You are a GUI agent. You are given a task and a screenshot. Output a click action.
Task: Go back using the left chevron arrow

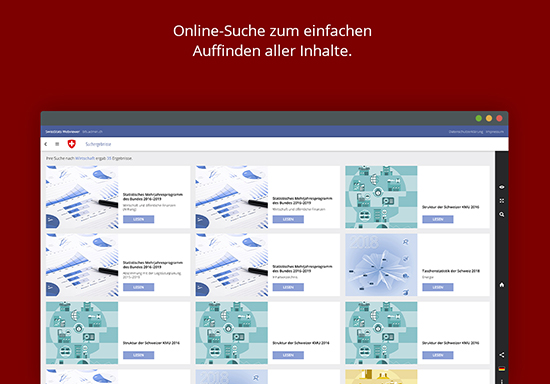coord(46,144)
